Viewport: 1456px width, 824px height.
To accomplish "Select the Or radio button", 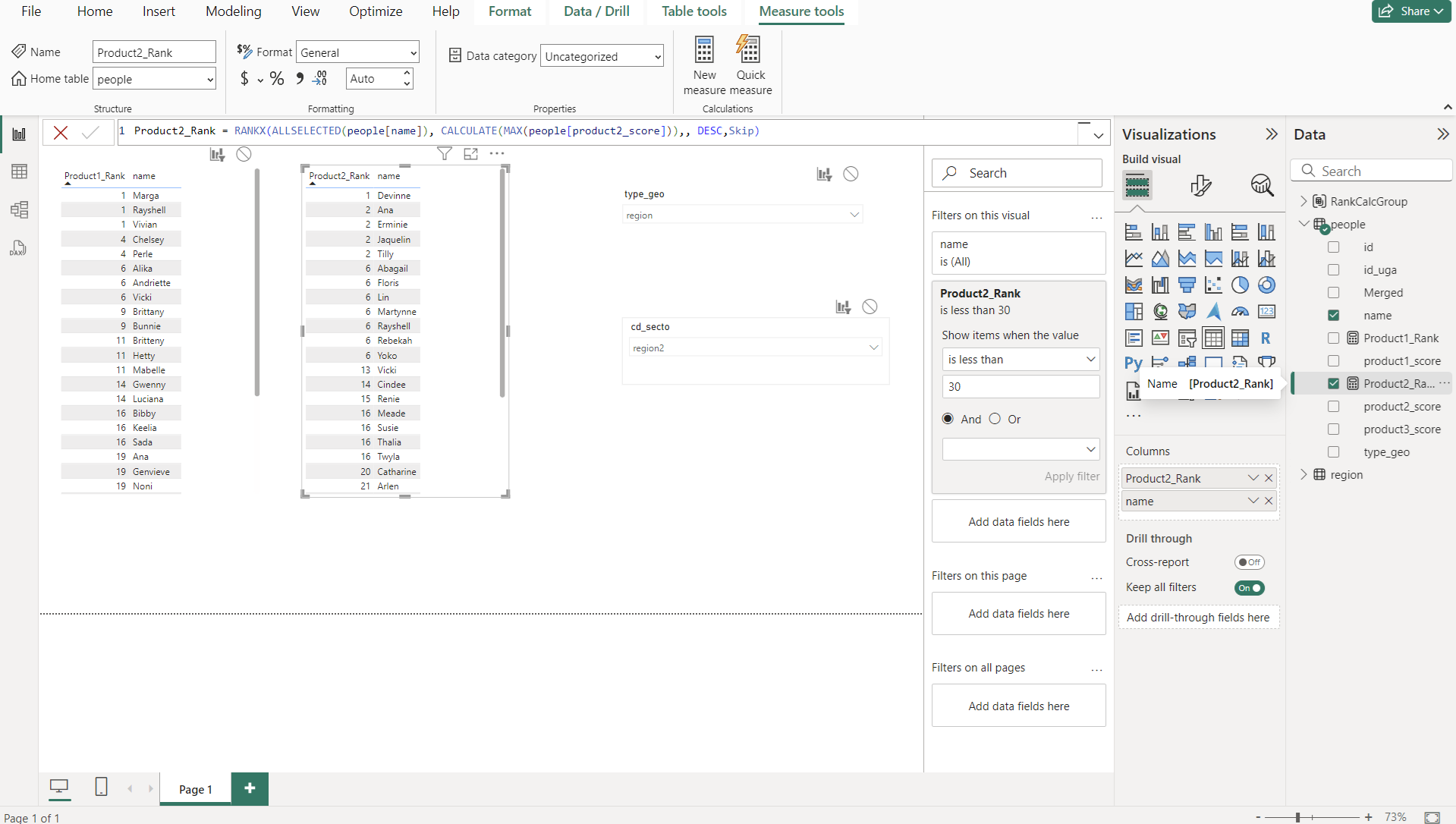I will pyautogui.click(x=995, y=419).
